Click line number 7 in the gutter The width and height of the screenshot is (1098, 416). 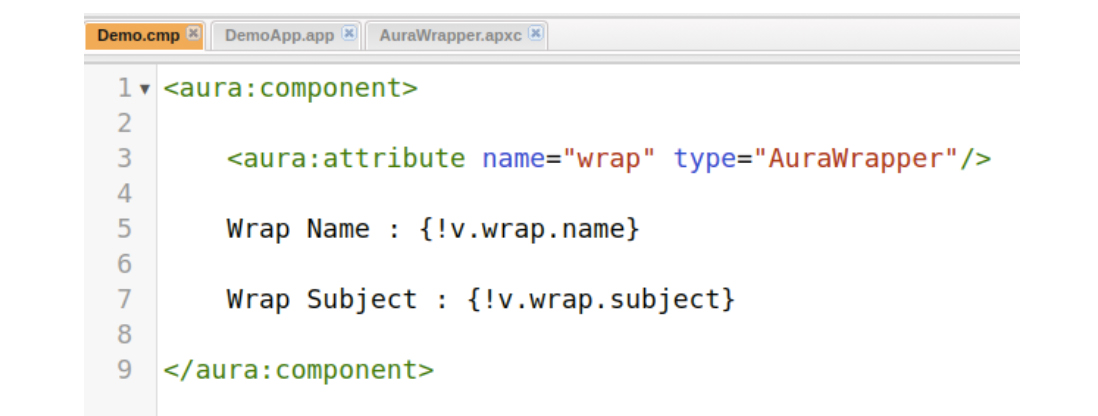124,299
